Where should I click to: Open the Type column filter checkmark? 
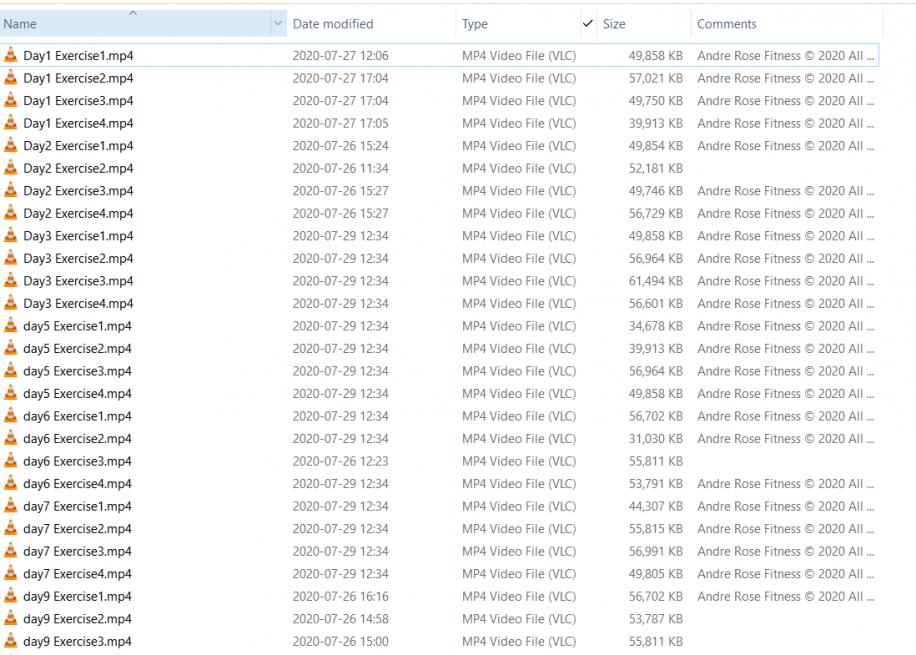587,24
